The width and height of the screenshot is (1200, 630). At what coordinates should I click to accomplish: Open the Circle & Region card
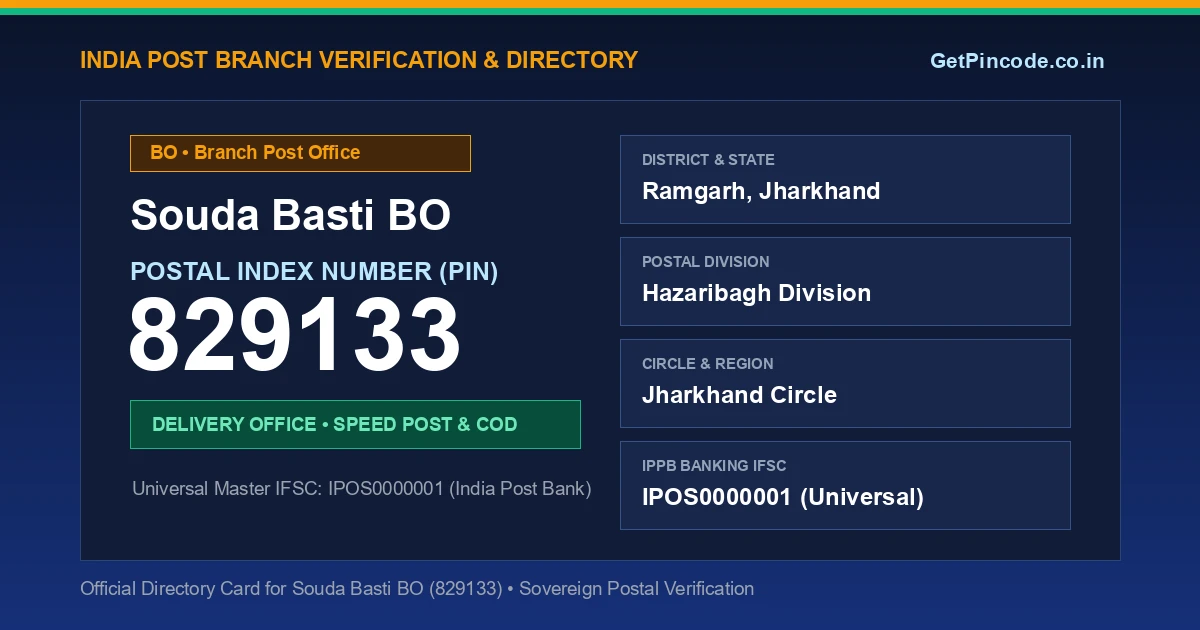845,383
